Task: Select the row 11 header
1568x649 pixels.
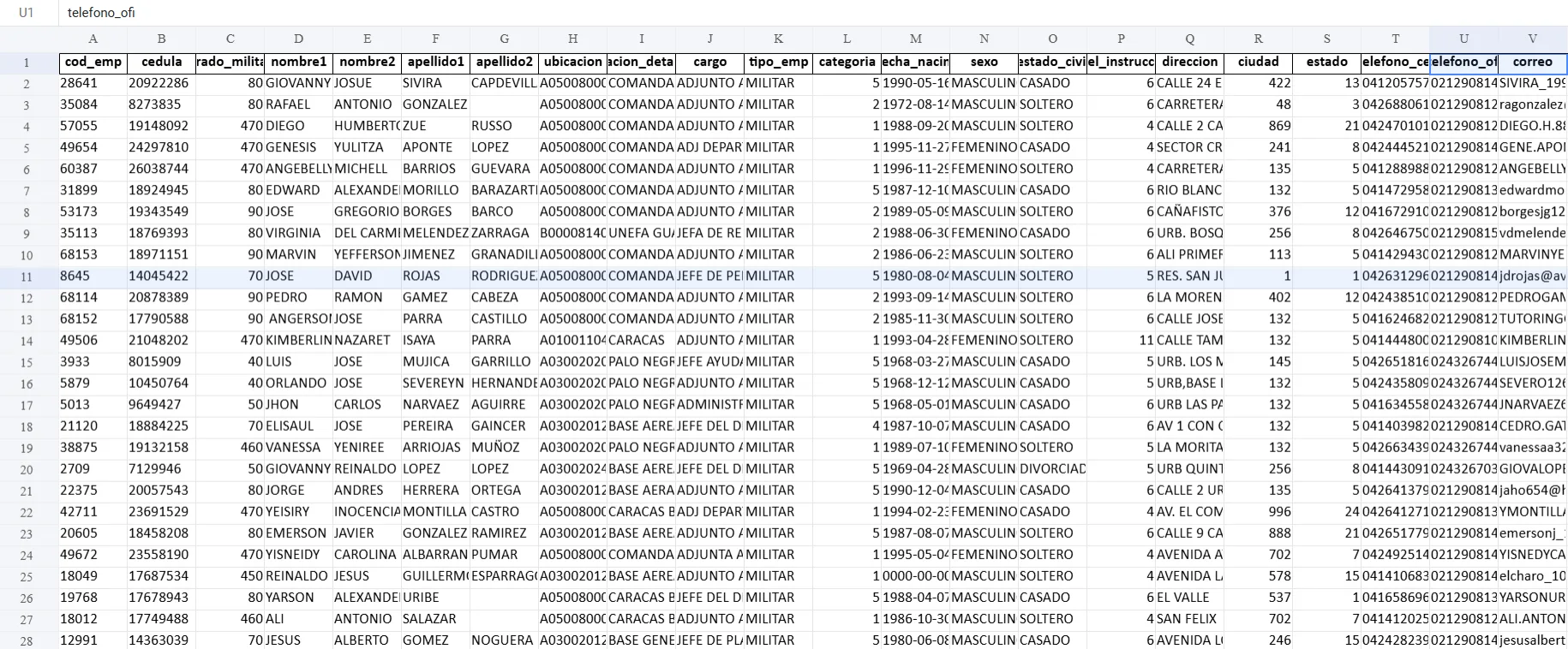Action: [x=27, y=277]
